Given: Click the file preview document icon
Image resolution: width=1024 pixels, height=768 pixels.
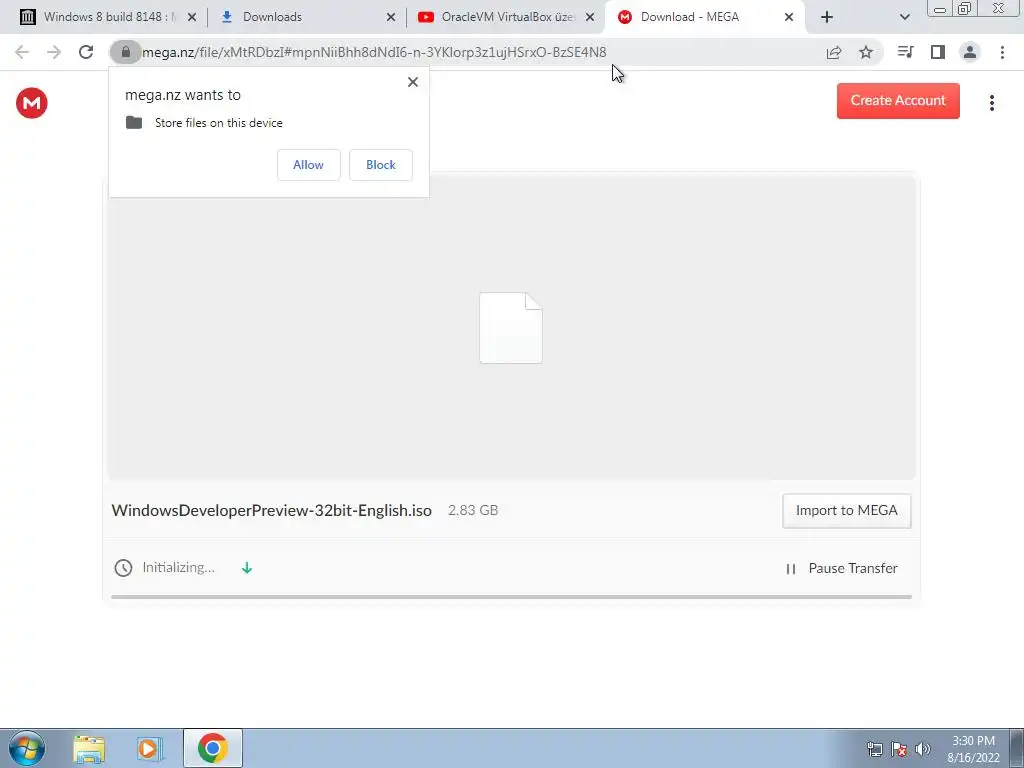Looking at the screenshot, I should [511, 328].
